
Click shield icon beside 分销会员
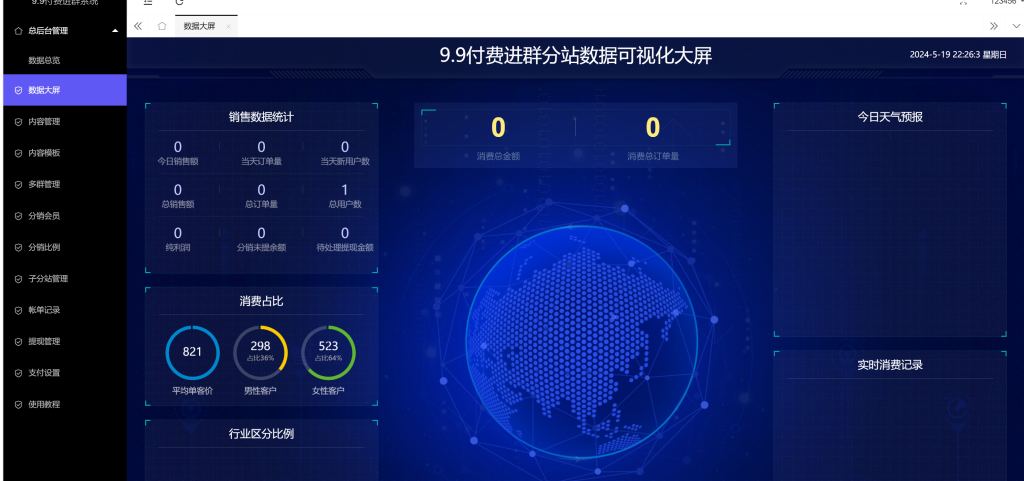click(x=18, y=216)
